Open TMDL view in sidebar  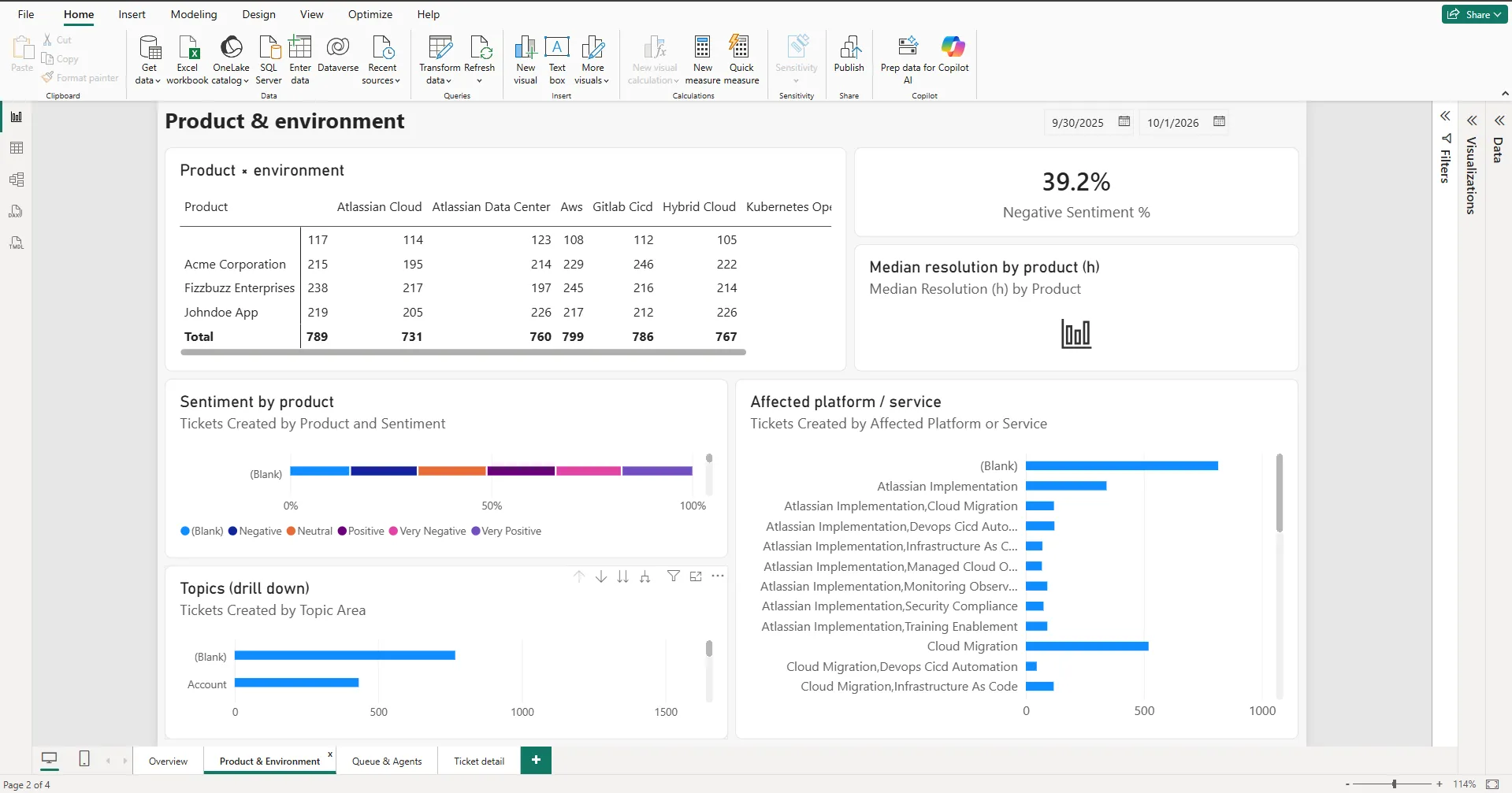coord(17,243)
